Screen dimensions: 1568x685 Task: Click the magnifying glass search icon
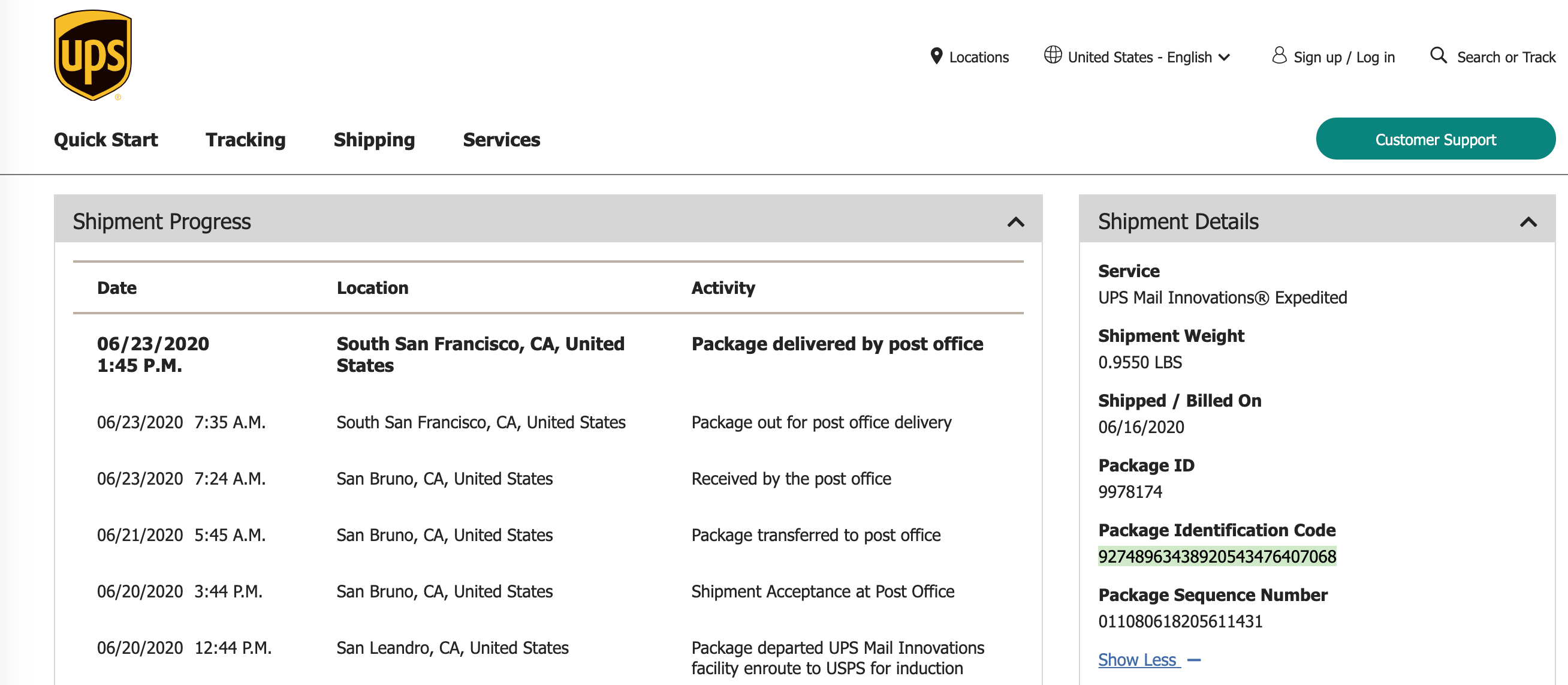1438,55
